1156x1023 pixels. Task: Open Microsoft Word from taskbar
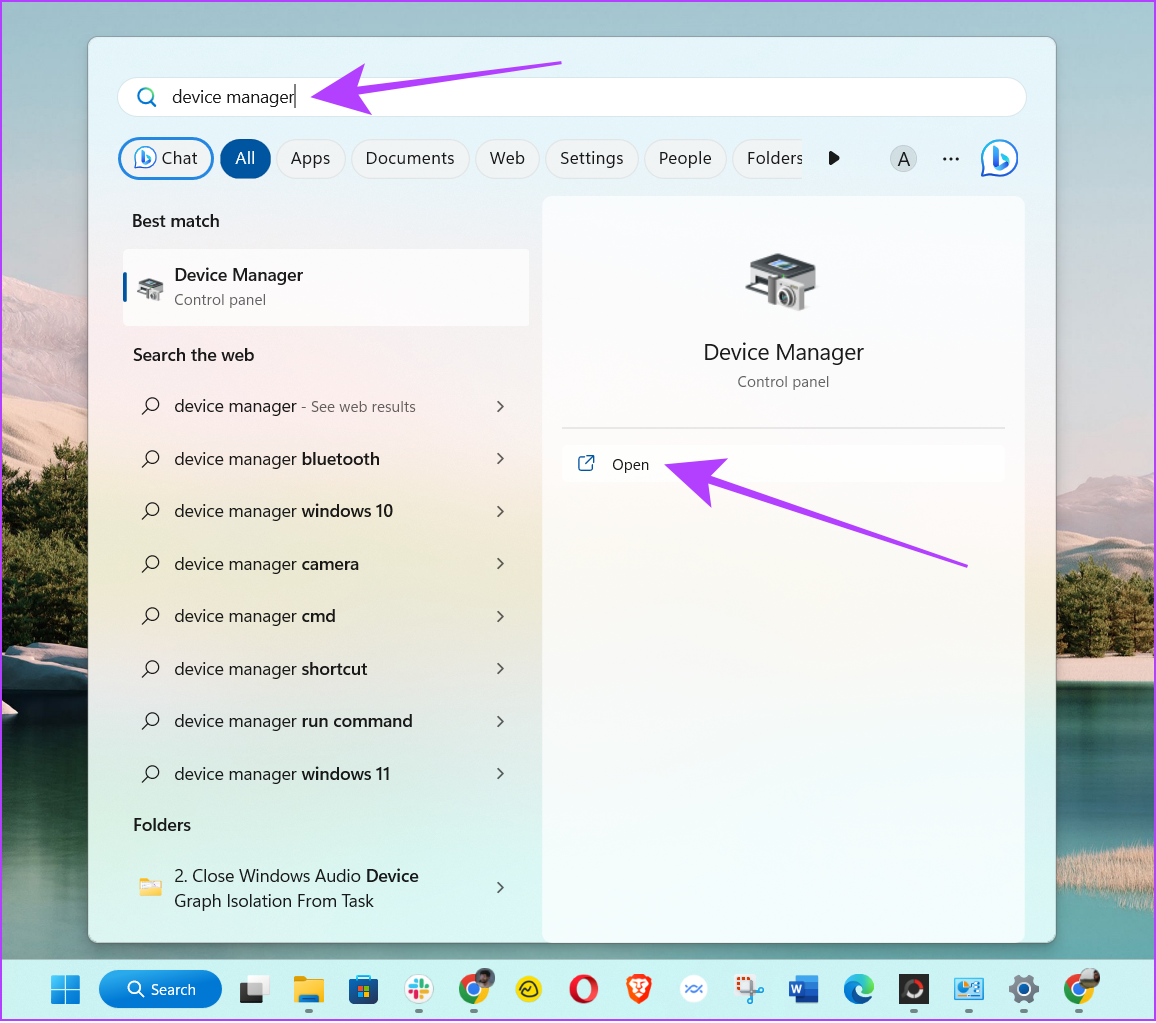[x=804, y=989]
